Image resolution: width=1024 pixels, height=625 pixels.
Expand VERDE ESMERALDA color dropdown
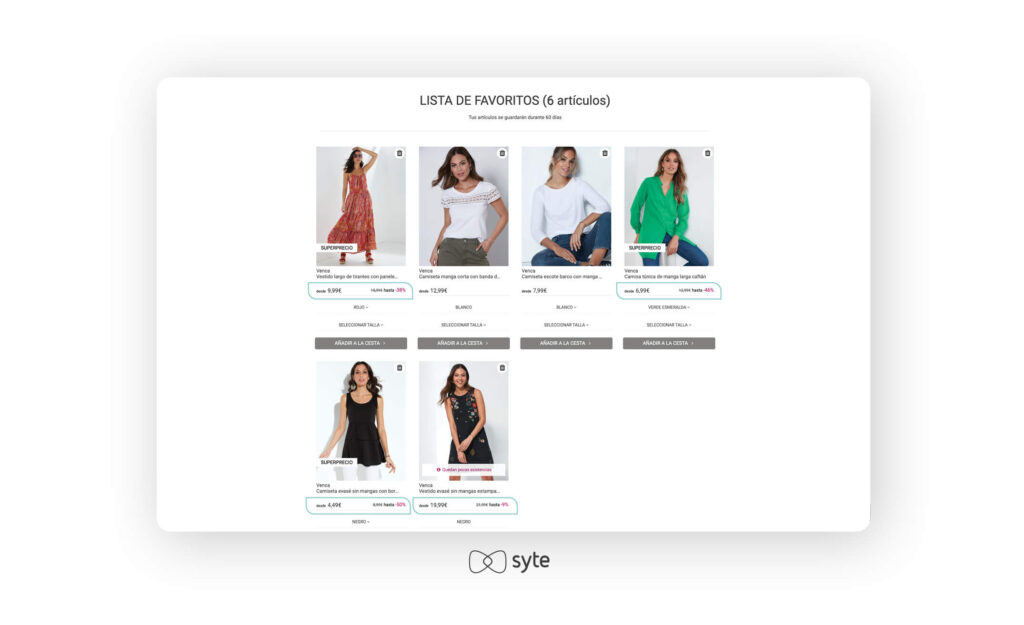coord(669,307)
